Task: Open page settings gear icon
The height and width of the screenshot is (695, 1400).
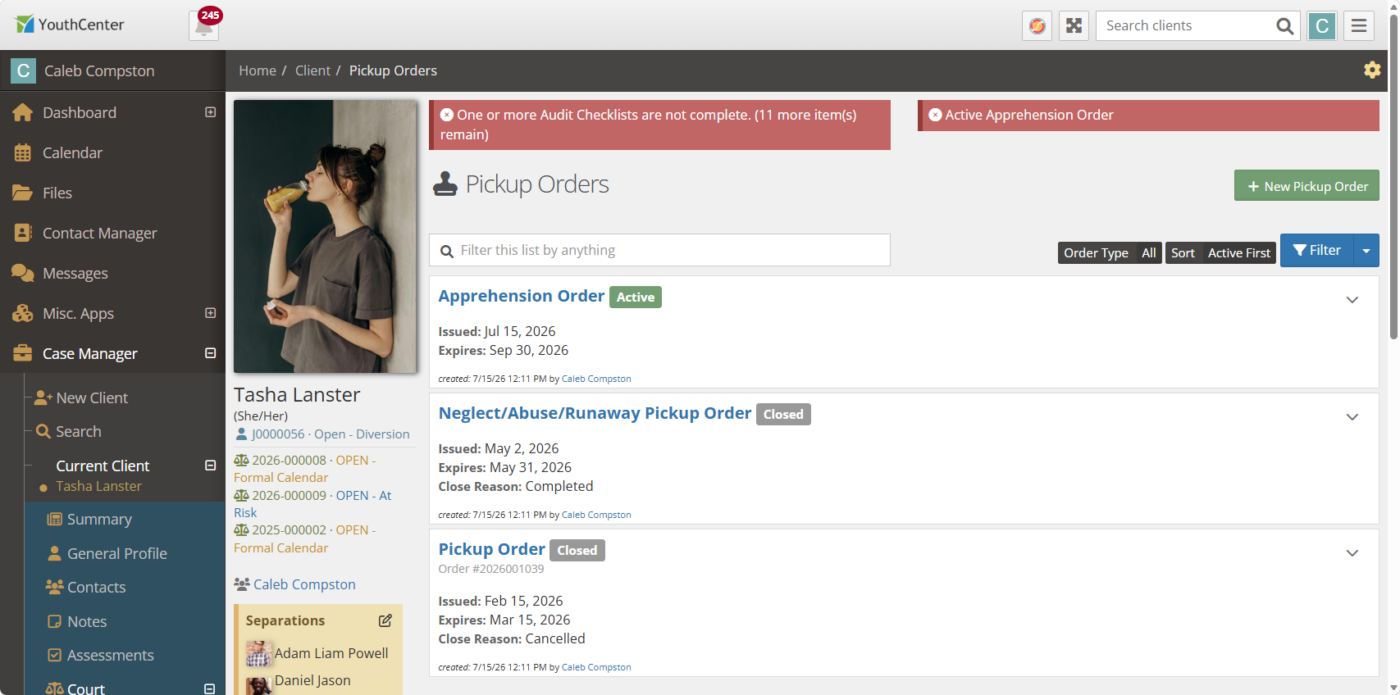Action: tap(1372, 70)
